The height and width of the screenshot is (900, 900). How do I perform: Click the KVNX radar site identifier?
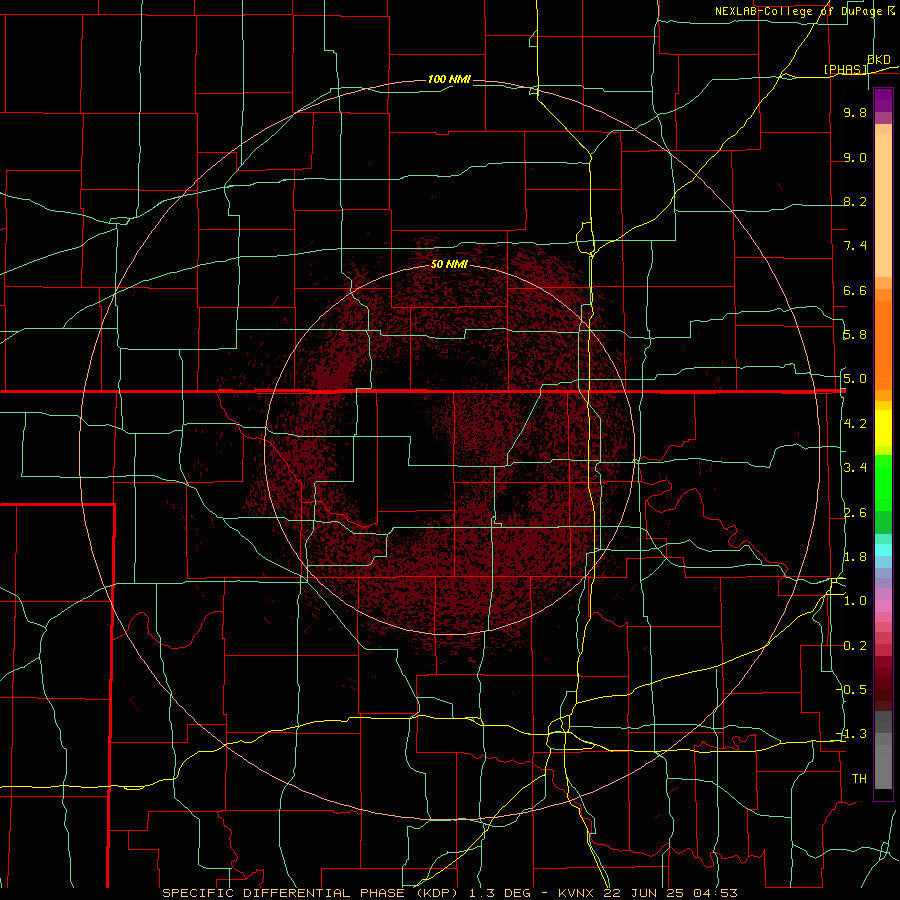(x=577, y=893)
